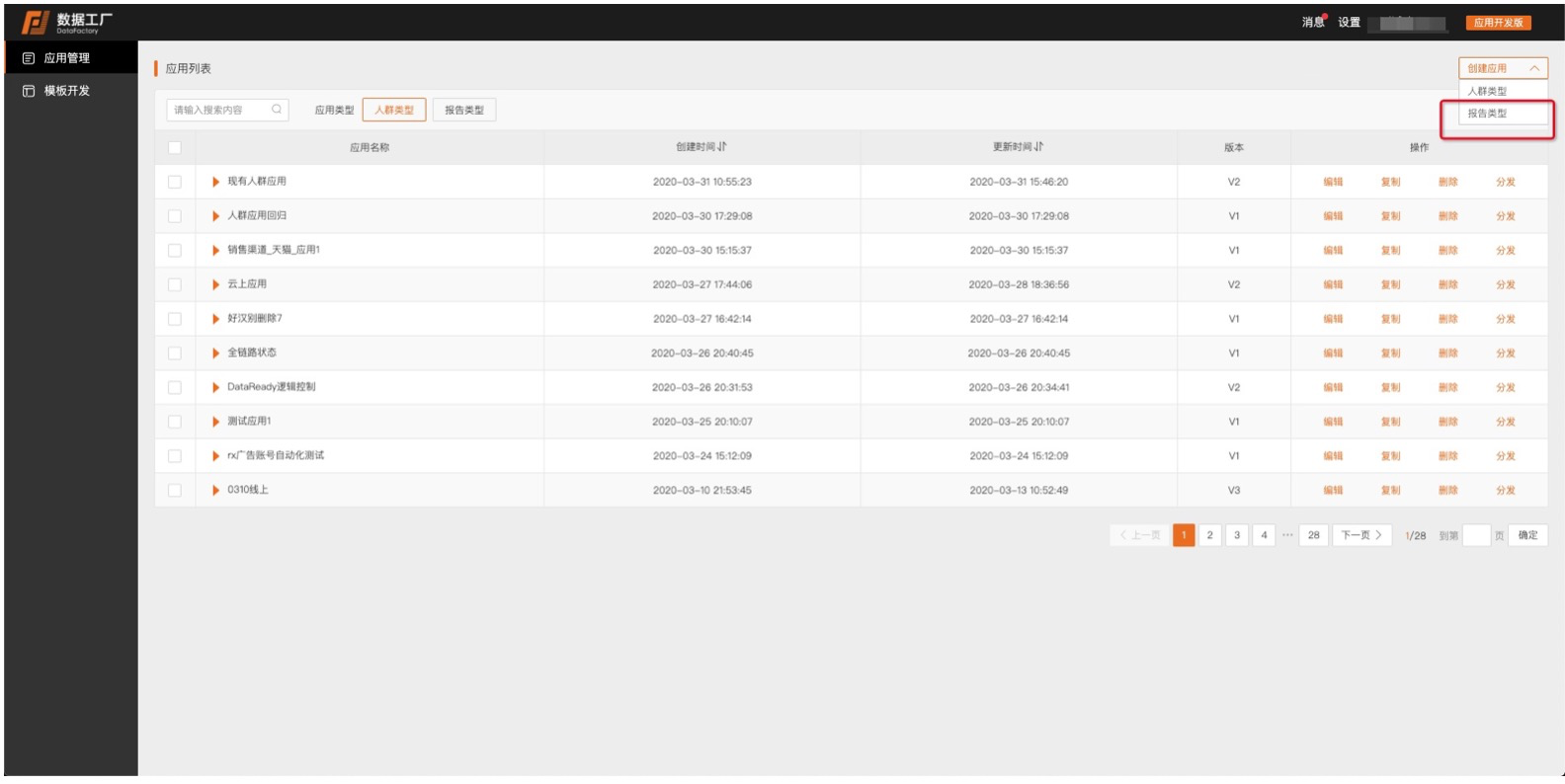Image resolution: width=1565 pixels, height=784 pixels.
Task: Click the V3 version cell for 0310线上
Action: 1233,490
